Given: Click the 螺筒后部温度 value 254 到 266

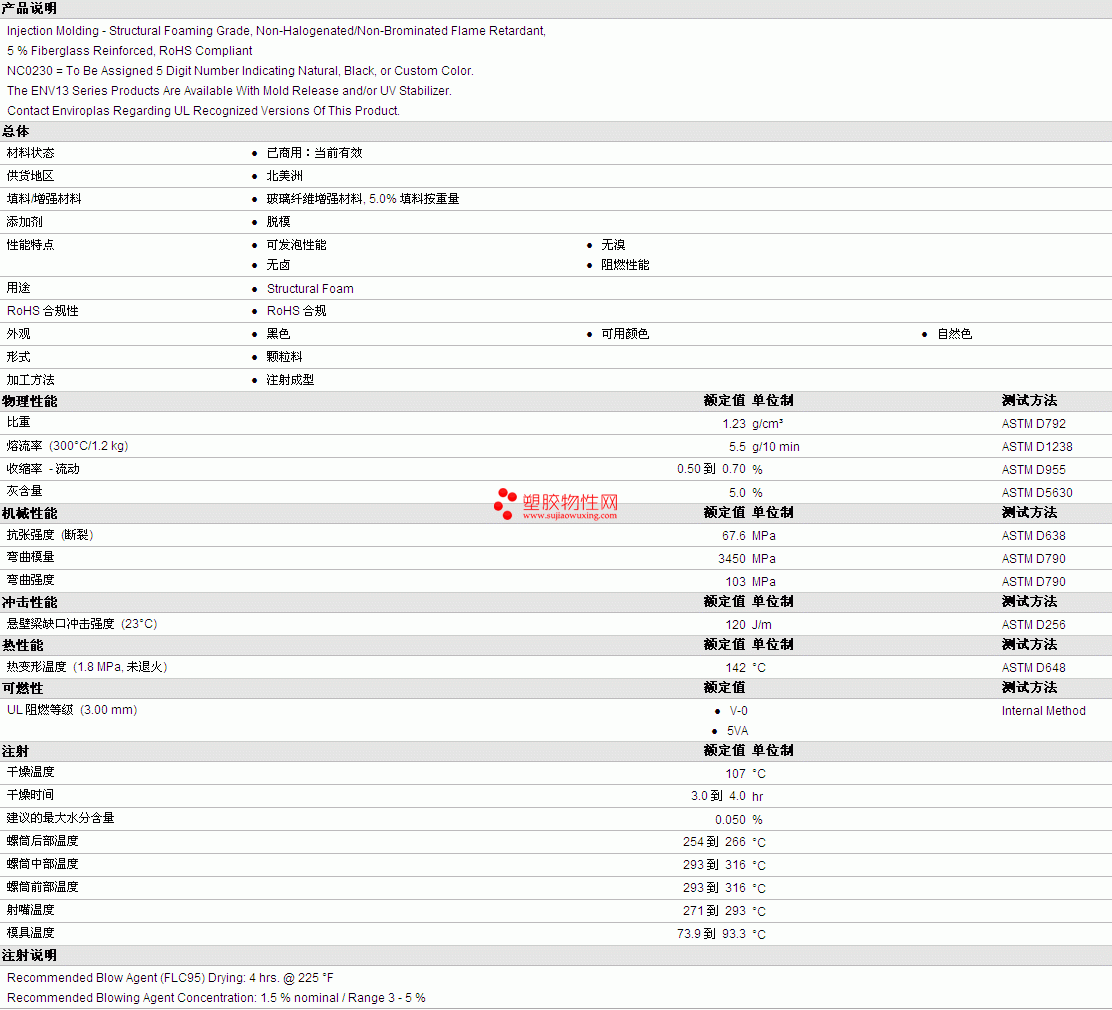Looking at the screenshot, I should point(714,842).
